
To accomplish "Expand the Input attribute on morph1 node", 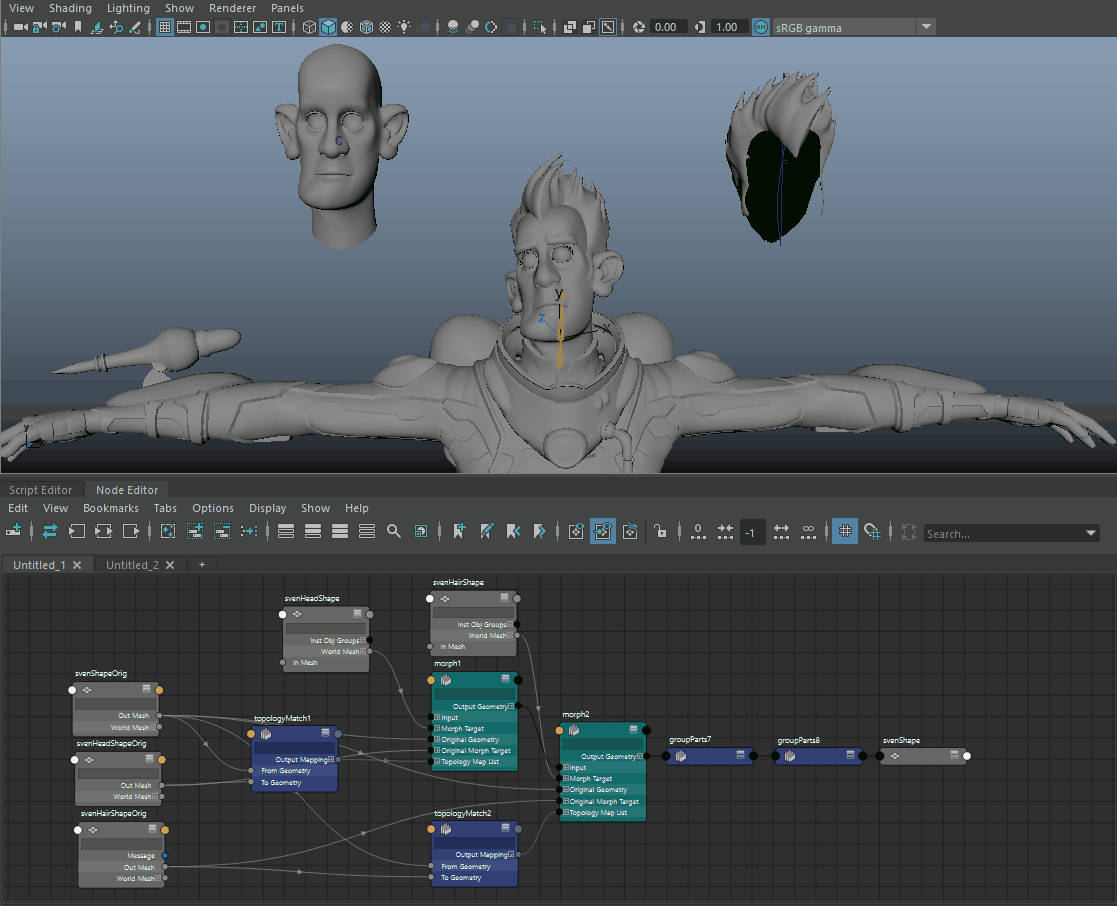I will [x=438, y=717].
